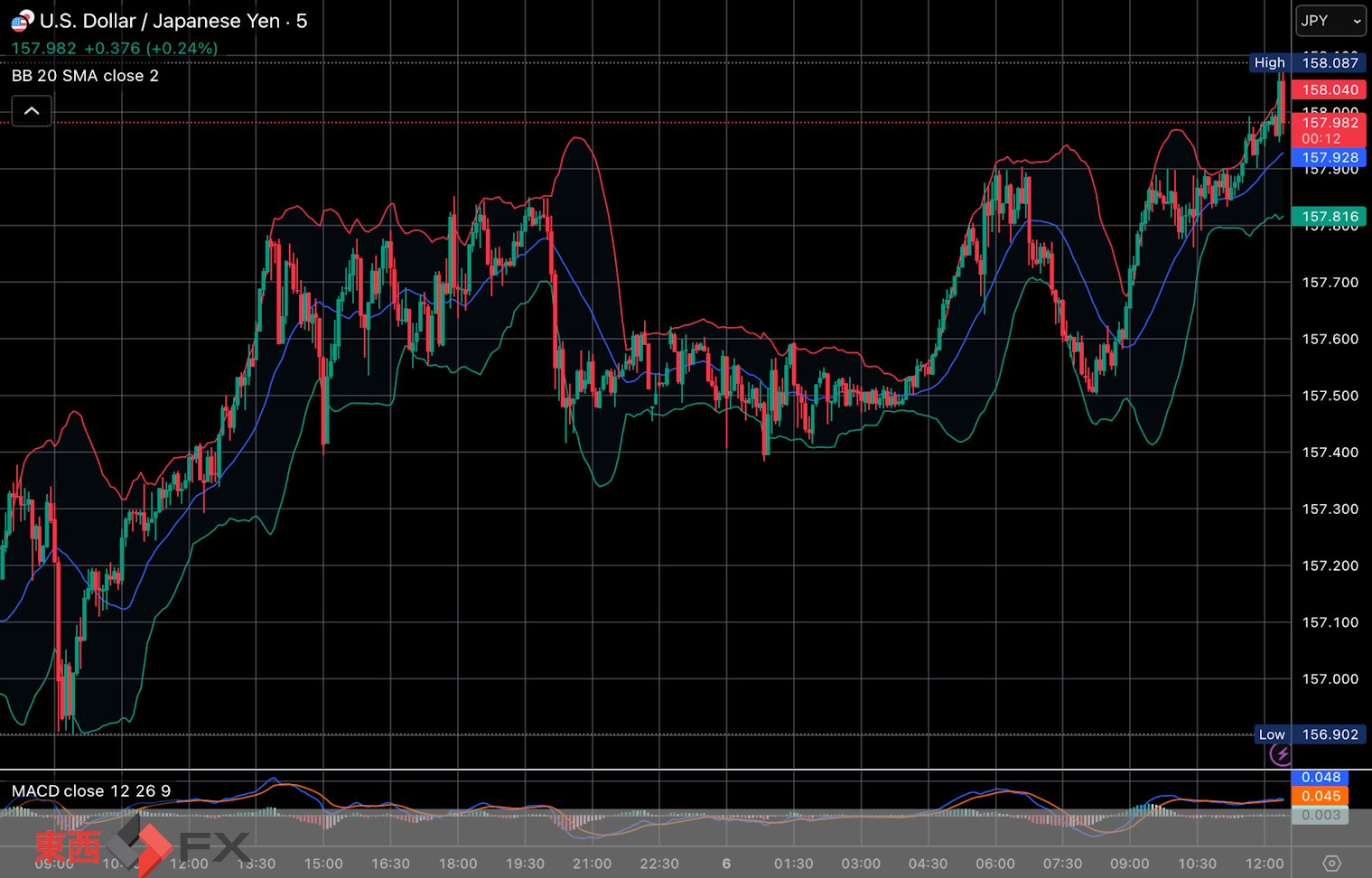Viewport: 1372px width, 878px height.
Task: Click the High 158.087 price label
Action: pos(1306,62)
